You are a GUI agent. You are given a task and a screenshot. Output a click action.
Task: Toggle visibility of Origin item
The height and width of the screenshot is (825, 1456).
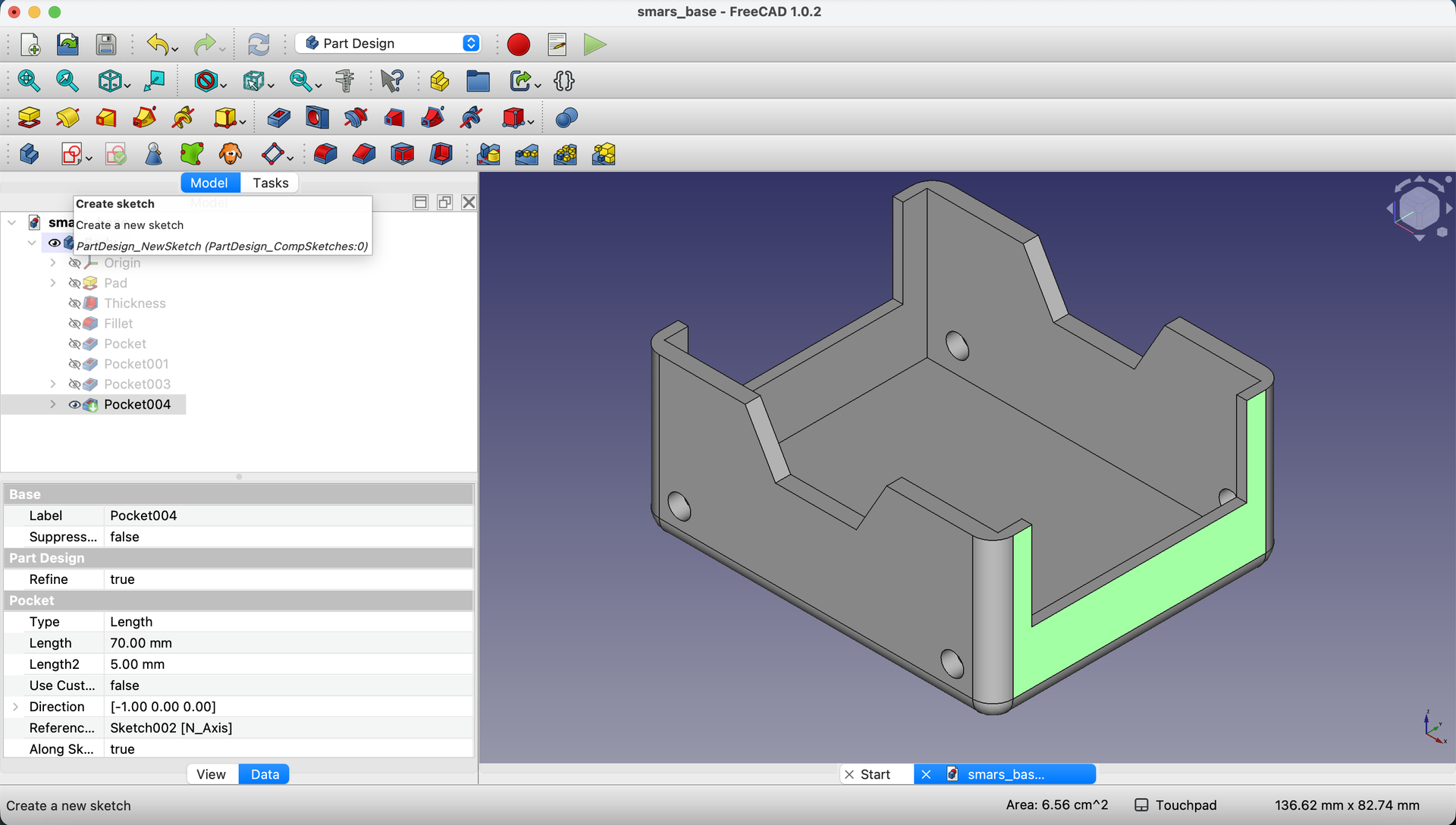pos(74,263)
